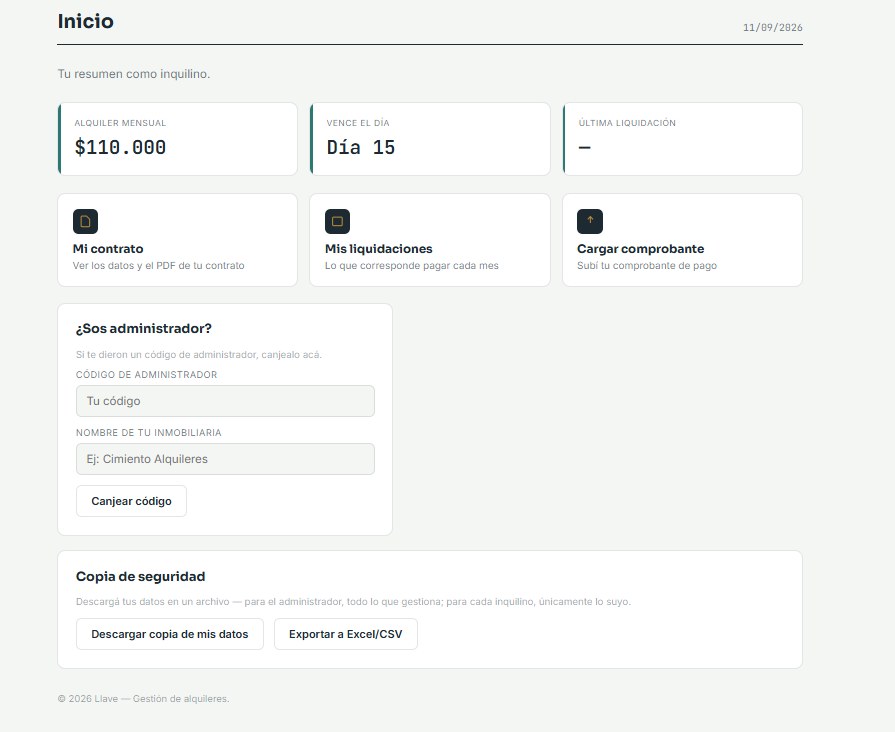Click the document icon on Mi contrato card
The height and width of the screenshot is (732, 895).
click(85, 222)
